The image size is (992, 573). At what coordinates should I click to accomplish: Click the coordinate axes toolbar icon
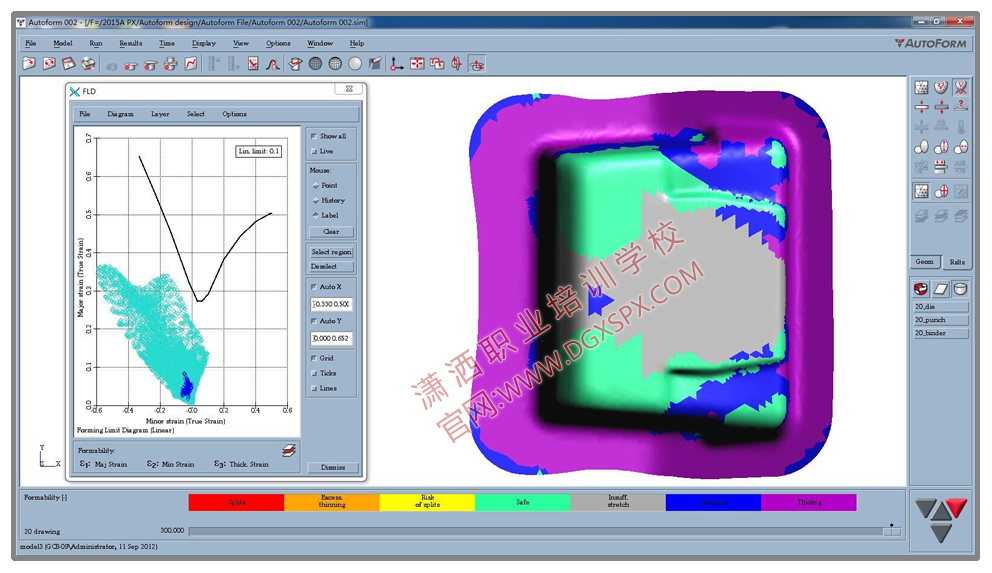coord(397,64)
